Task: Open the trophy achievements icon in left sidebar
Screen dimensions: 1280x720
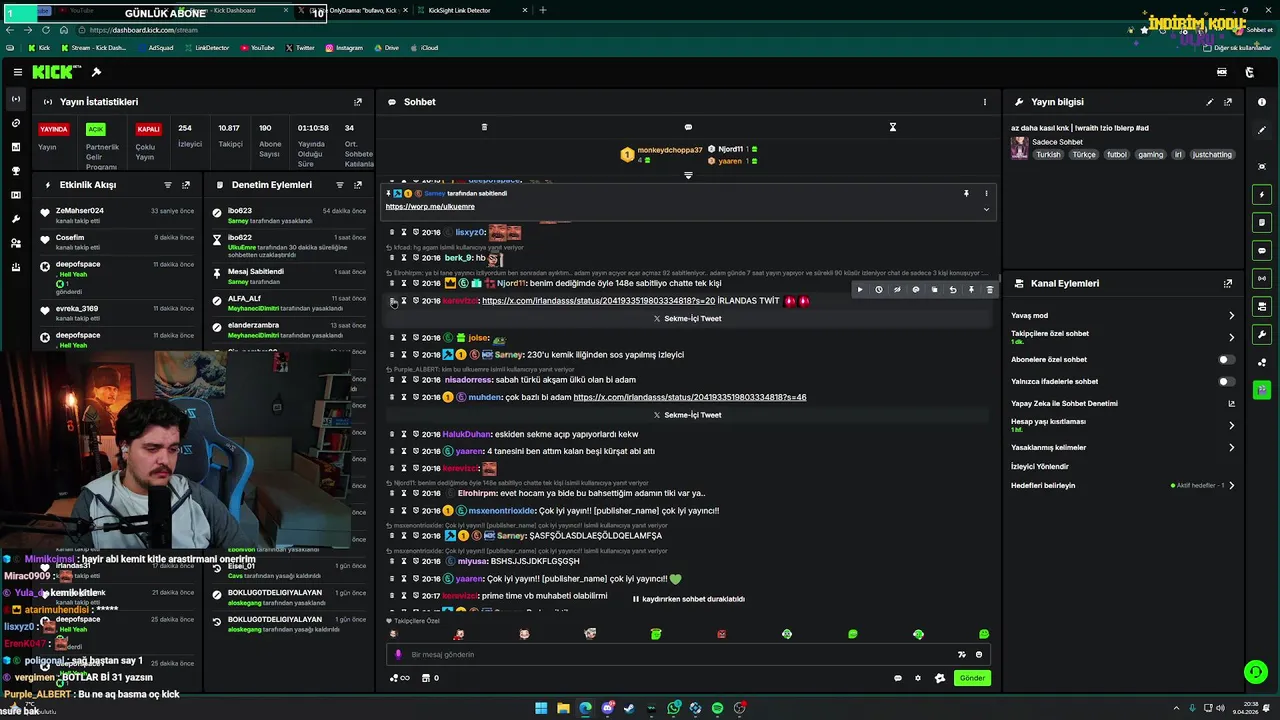Action: (x=15, y=171)
